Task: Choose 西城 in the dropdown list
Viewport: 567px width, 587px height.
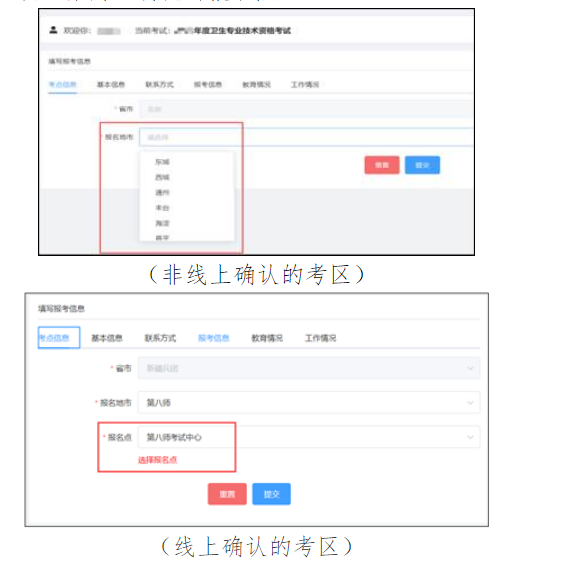Action: 162,177
